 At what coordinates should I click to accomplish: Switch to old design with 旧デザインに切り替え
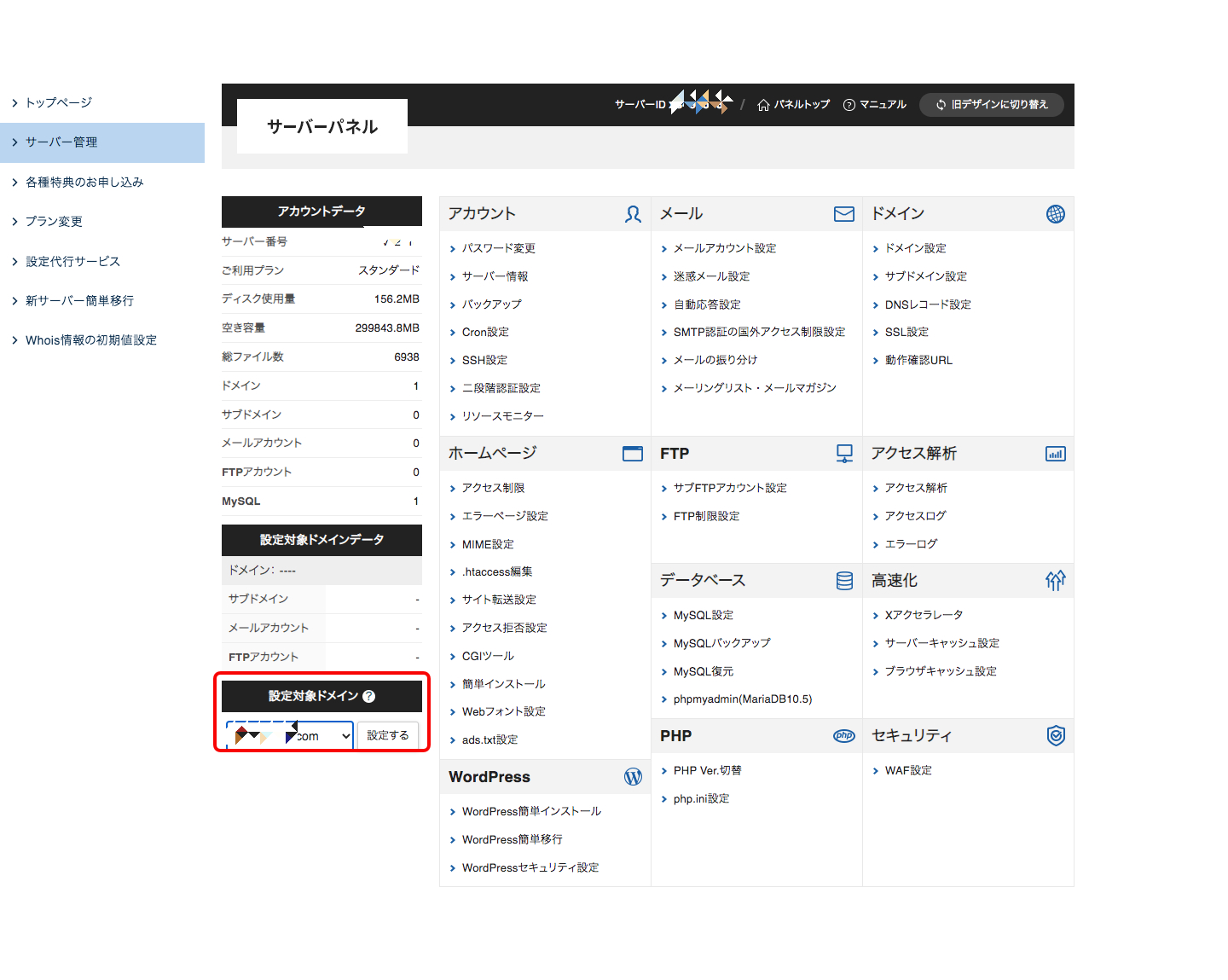pyautogui.click(x=991, y=105)
